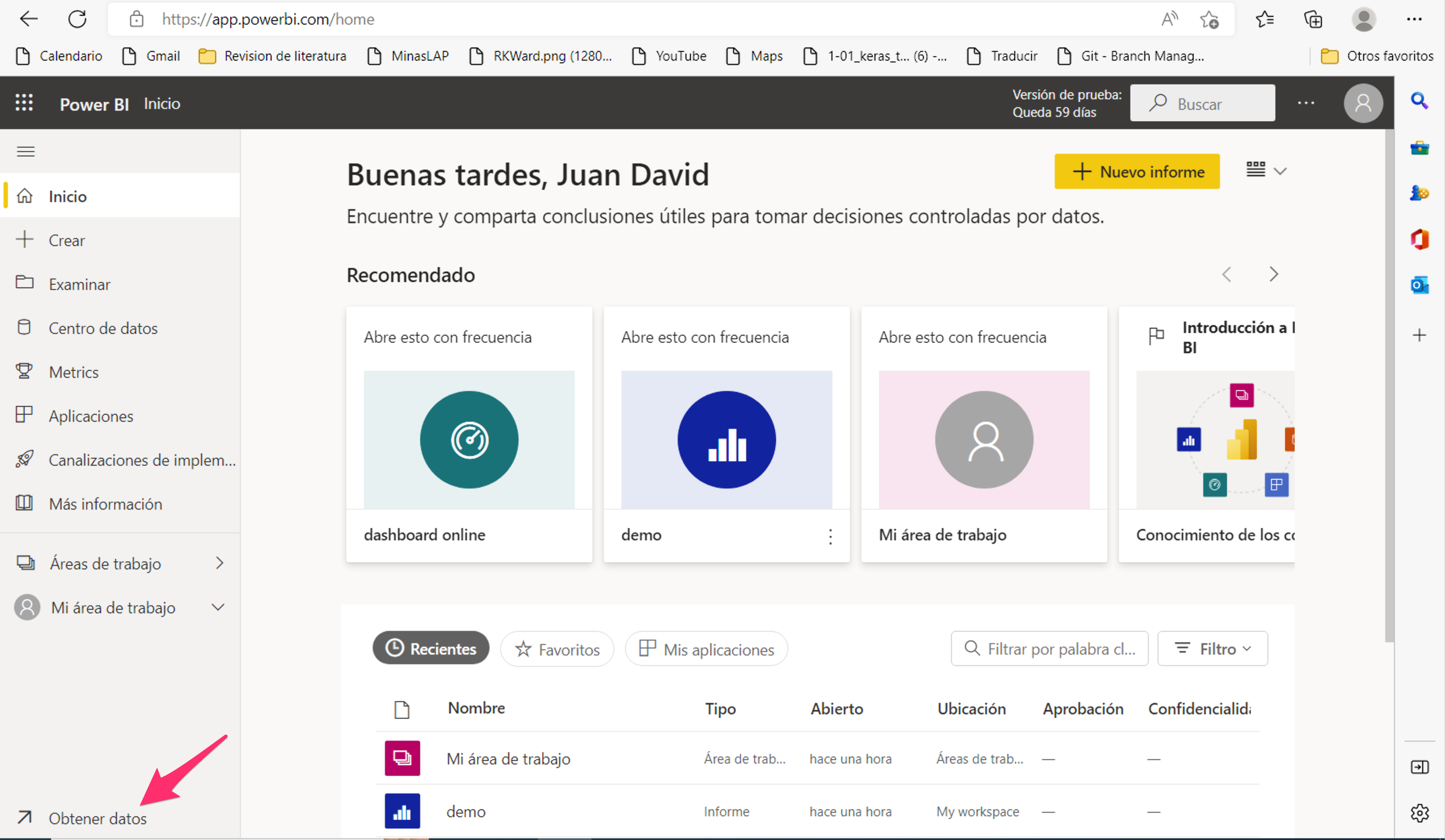Image resolution: width=1445 pixels, height=840 pixels.
Task: Click the Nuevo informe button
Action: (1136, 171)
